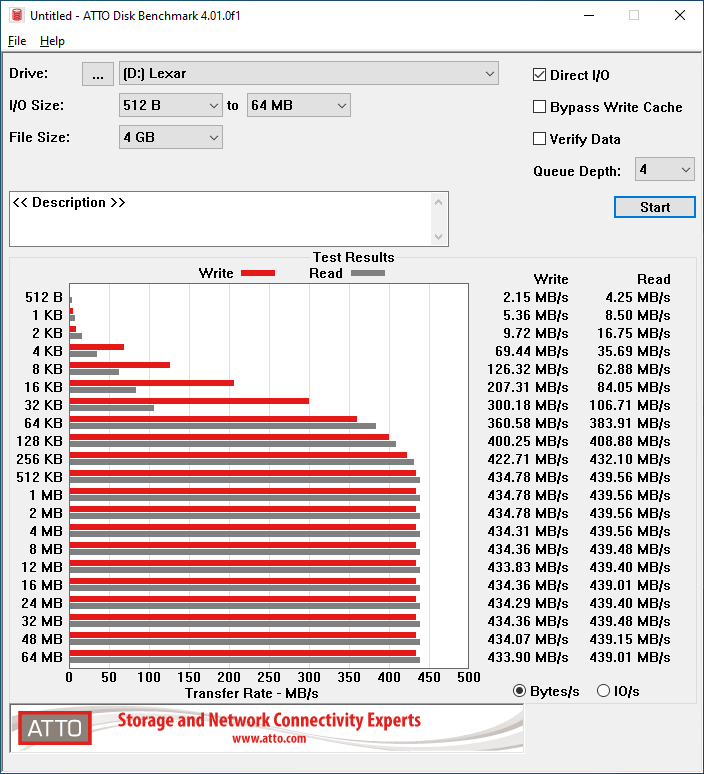Click the ATTO app icon in title bar

[17, 15]
